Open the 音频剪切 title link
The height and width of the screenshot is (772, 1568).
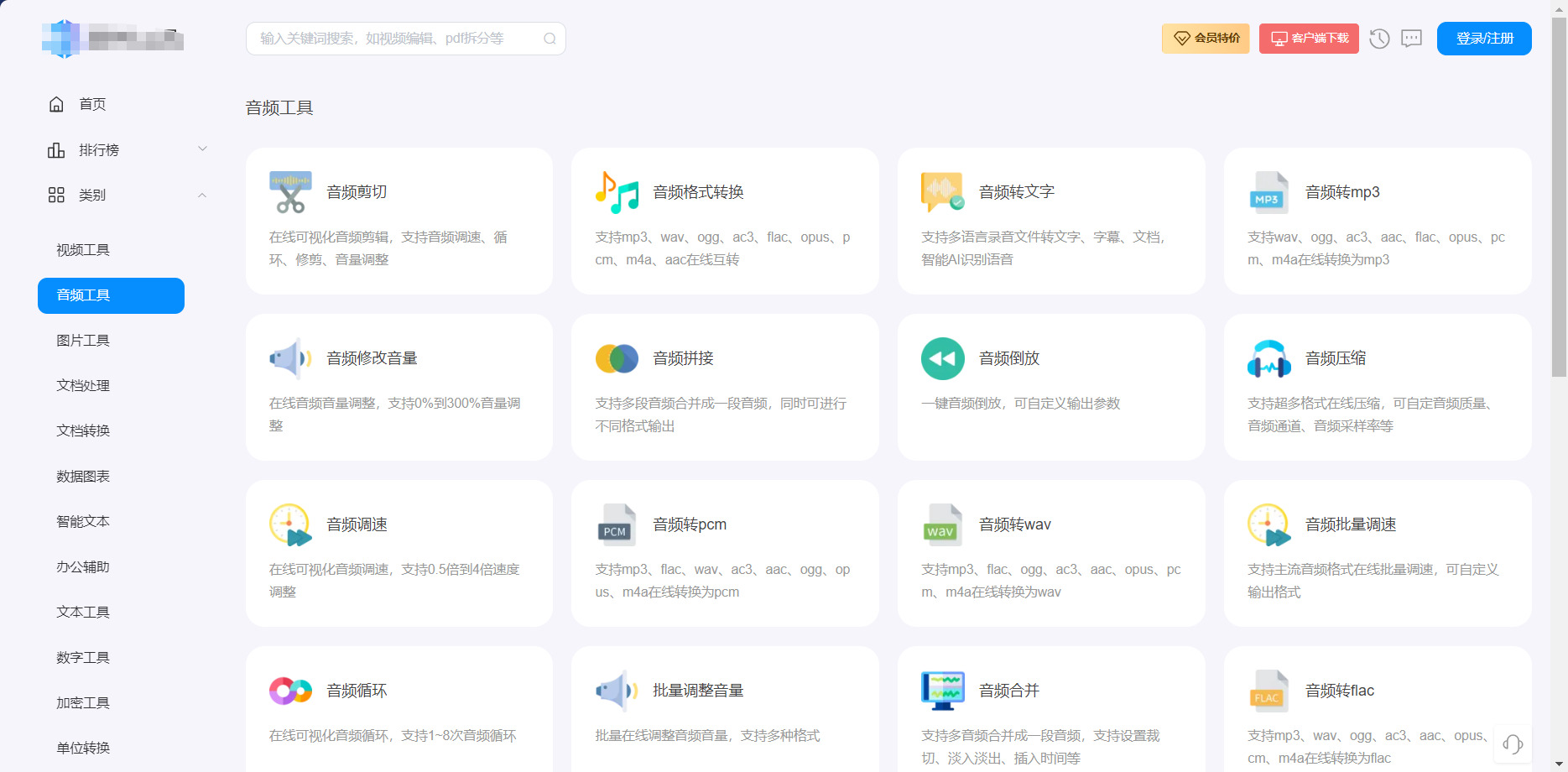[357, 192]
